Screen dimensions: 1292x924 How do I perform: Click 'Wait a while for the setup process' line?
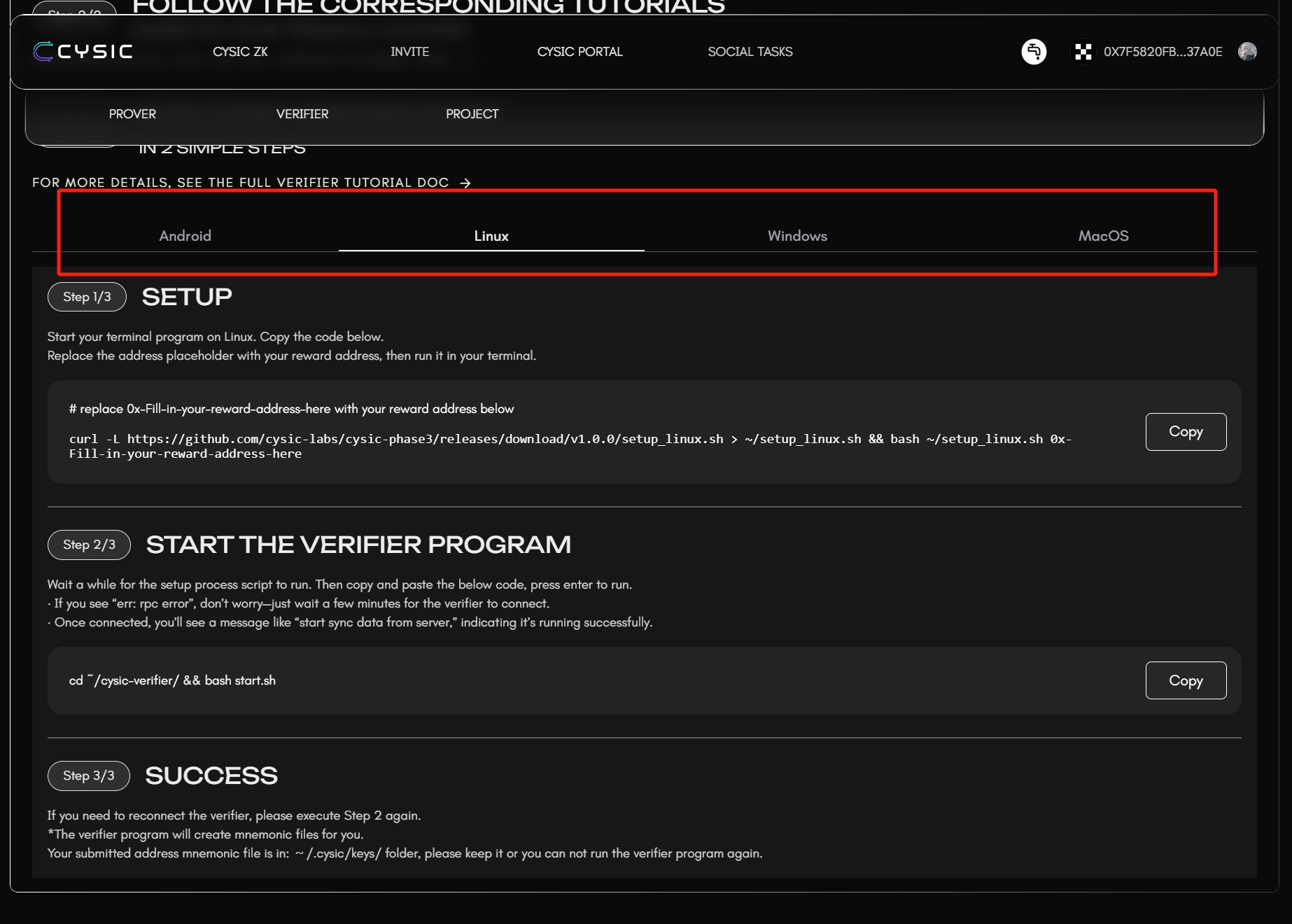(339, 584)
